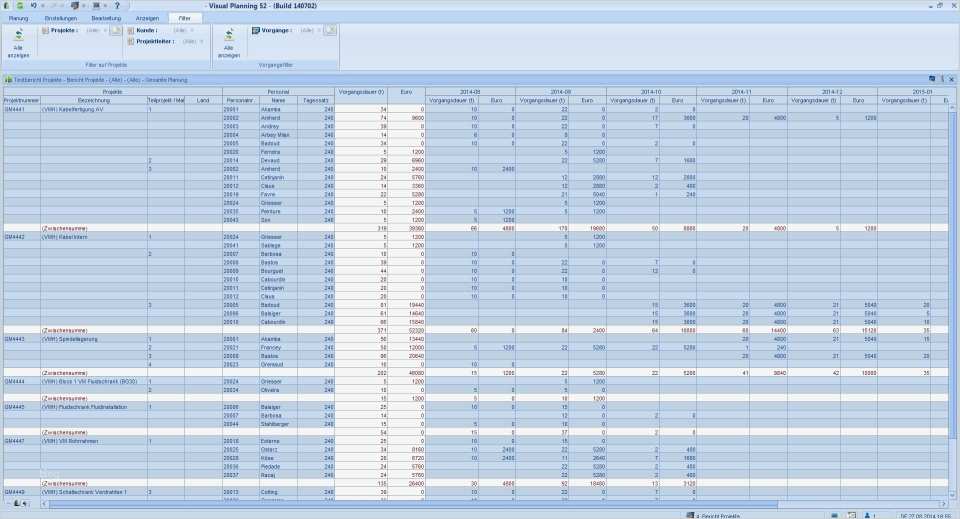The height and width of the screenshot is (519, 960).
Task: Switch to the Einstellungen tab
Action: [x=61, y=18]
